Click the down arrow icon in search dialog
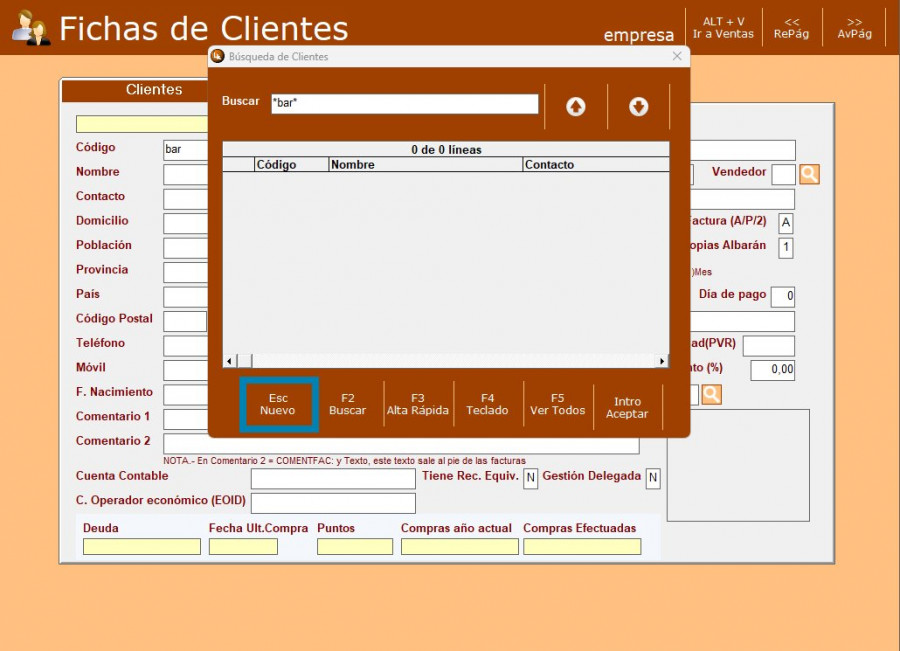 click(x=638, y=107)
